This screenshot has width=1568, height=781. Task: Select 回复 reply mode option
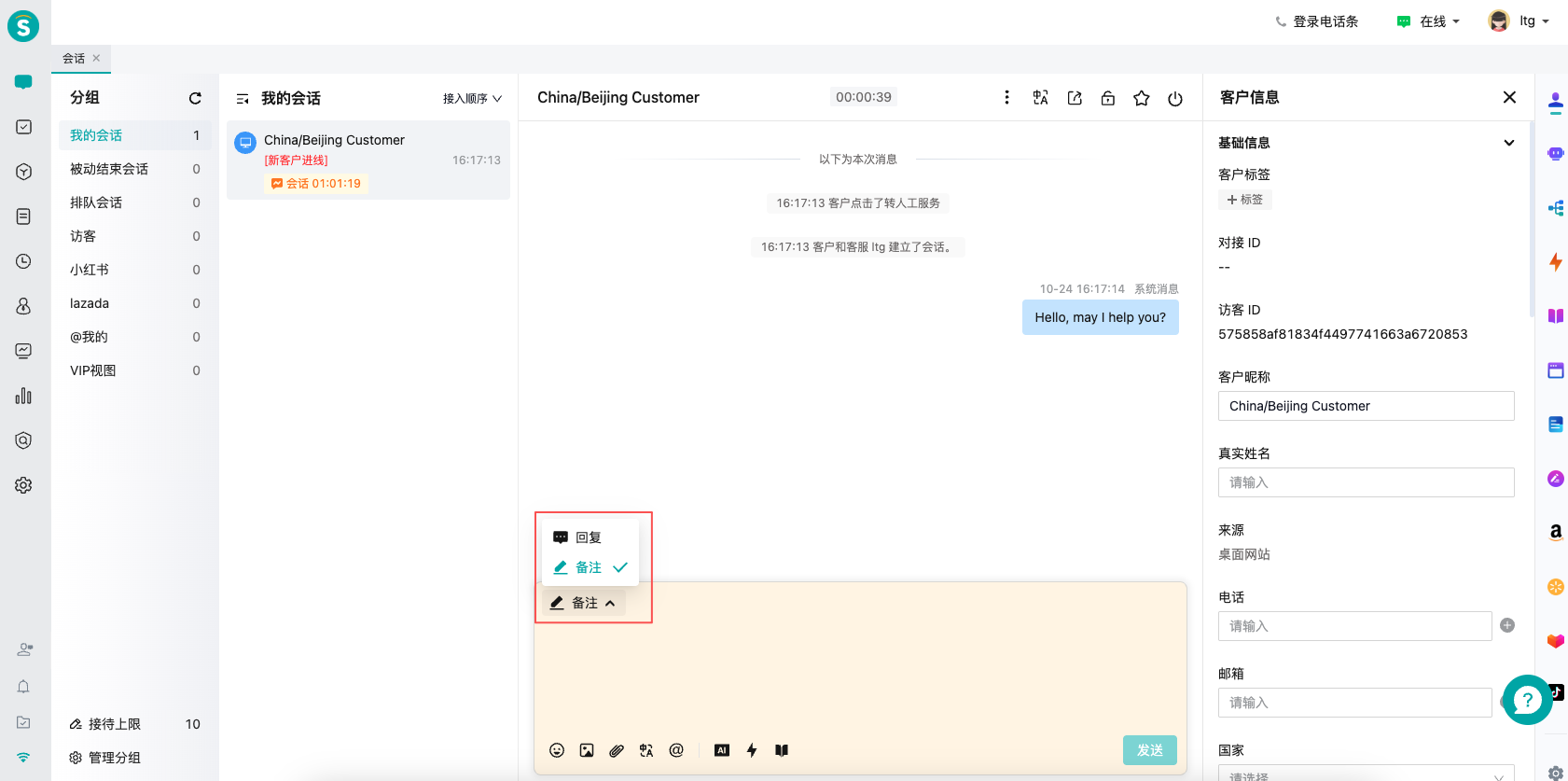click(589, 537)
